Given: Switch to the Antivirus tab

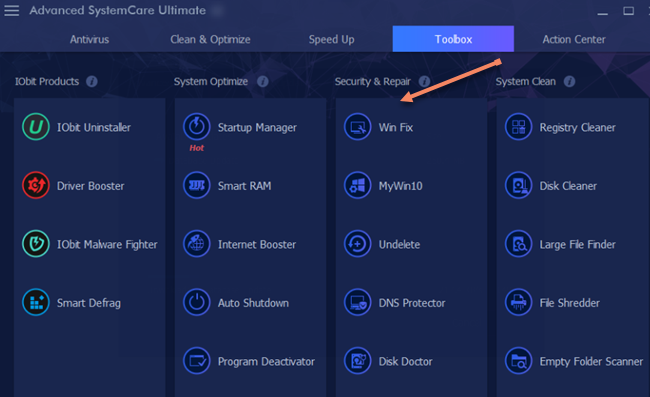Looking at the screenshot, I should [x=90, y=39].
